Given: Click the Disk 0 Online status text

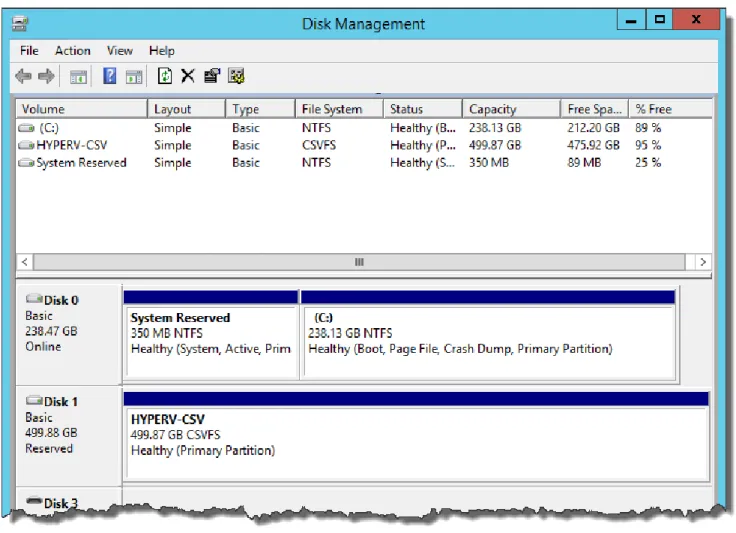Looking at the screenshot, I should (x=43, y=347).
